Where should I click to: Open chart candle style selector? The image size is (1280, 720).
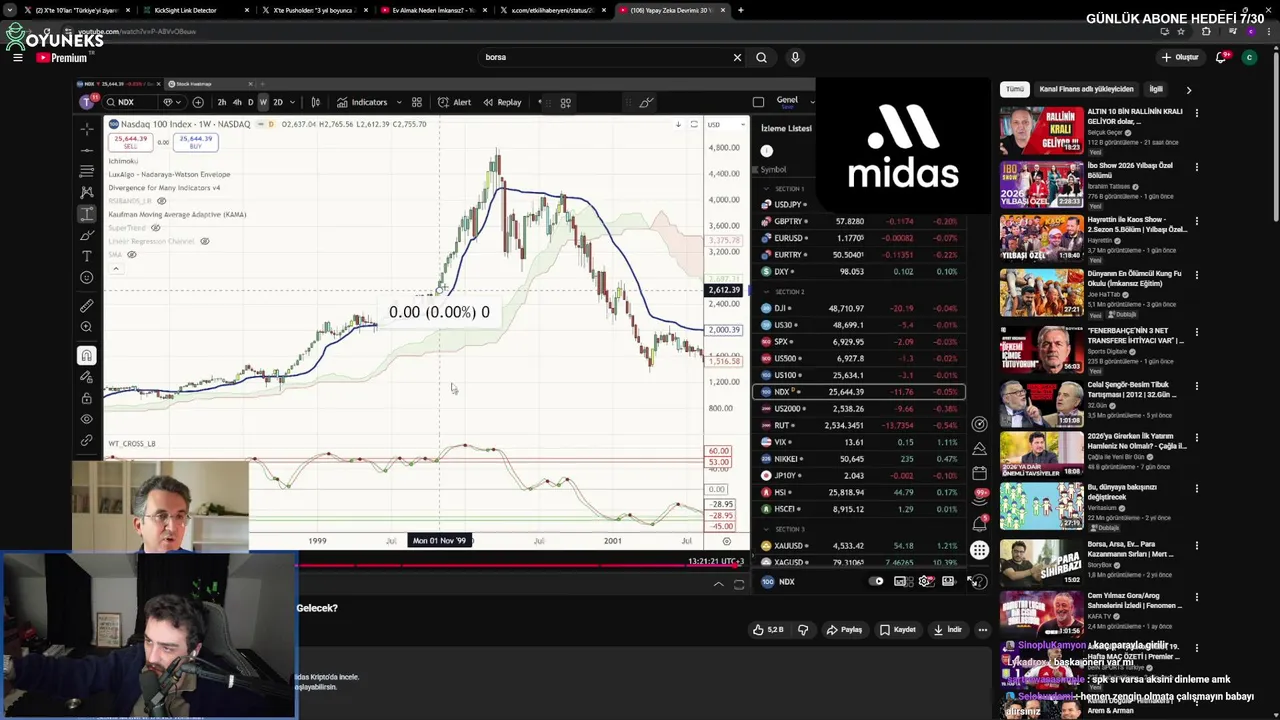click(x=316, y=102)
